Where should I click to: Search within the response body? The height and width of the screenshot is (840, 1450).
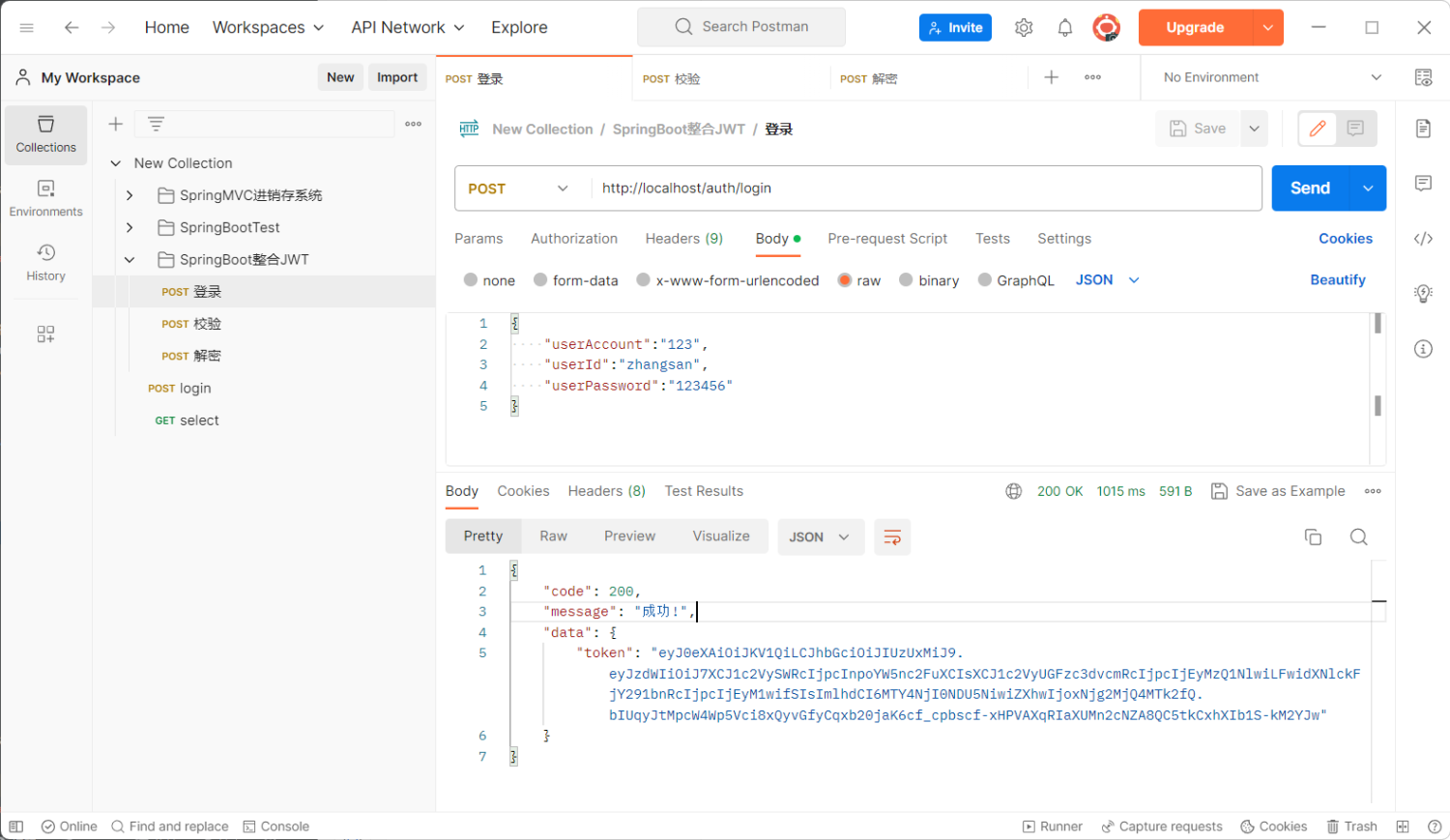(1359, 537)
